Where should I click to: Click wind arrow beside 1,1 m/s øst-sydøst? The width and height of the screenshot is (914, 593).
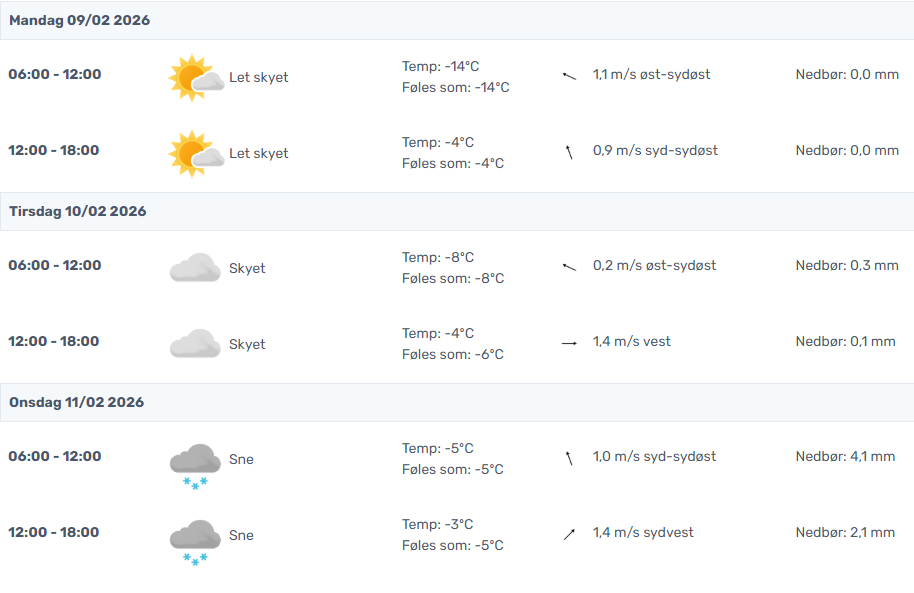[570, 75]
